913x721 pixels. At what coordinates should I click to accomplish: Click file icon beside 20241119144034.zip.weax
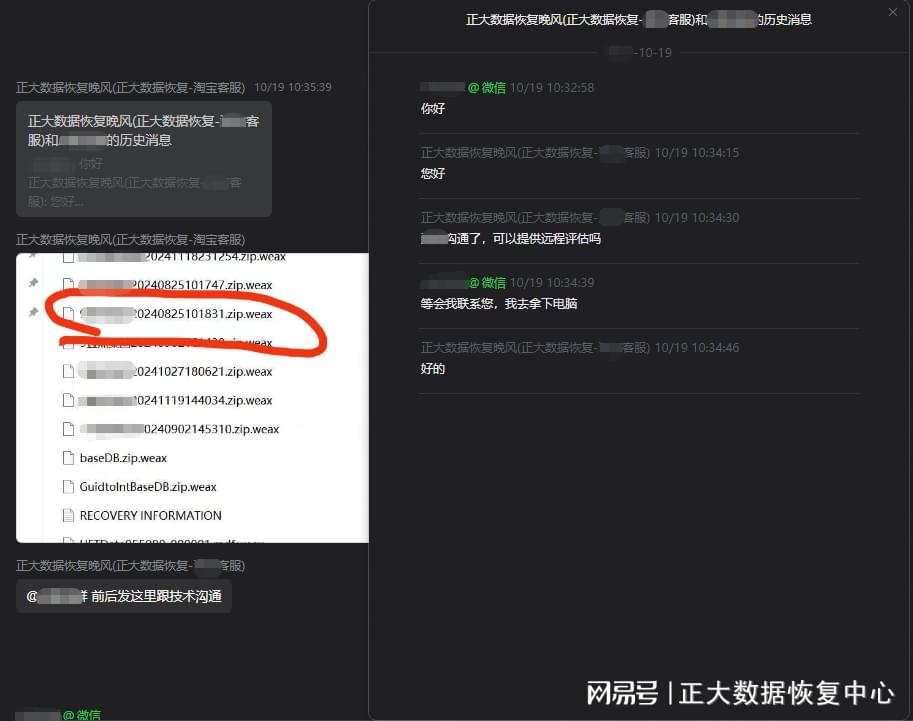pyautogui.click(x=68, y=400)
